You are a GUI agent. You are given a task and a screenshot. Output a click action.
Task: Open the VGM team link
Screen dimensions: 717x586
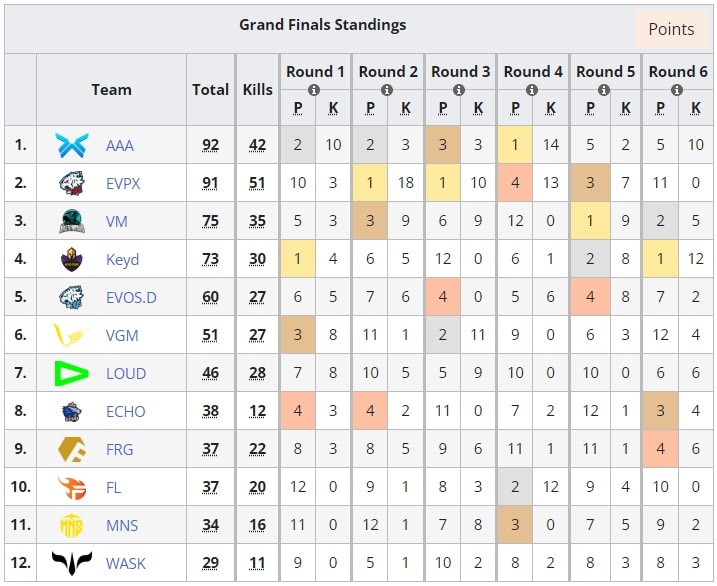[x=122, y=336]
